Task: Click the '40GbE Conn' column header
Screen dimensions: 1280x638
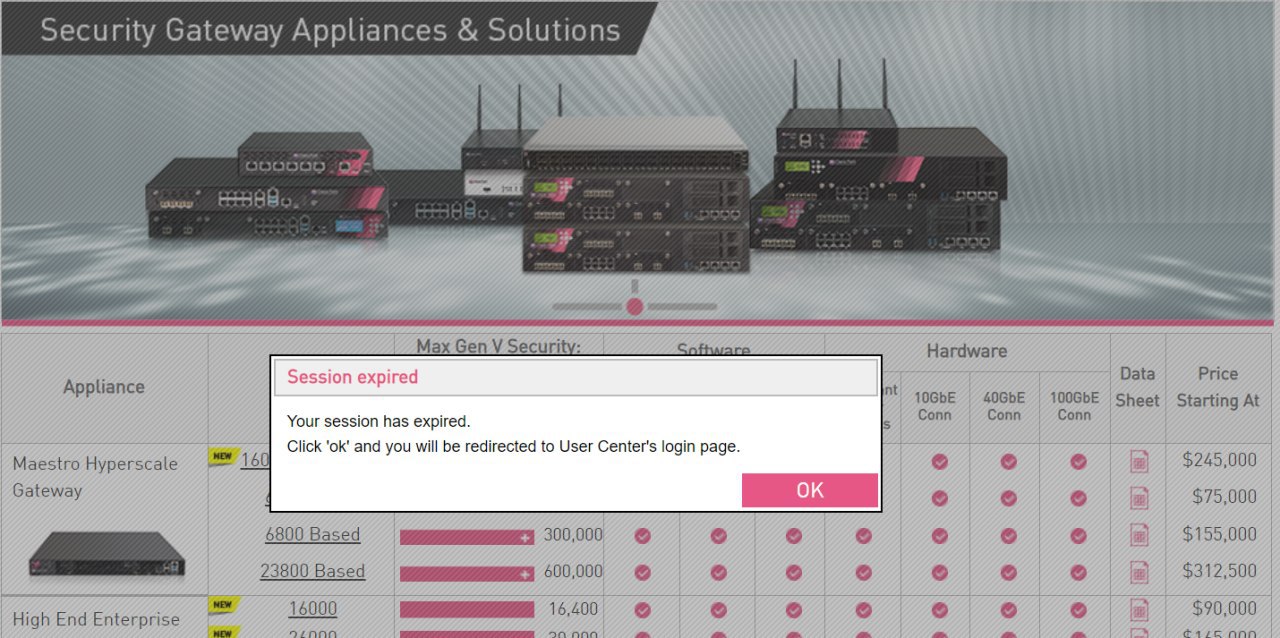Action: [1004, 405]
